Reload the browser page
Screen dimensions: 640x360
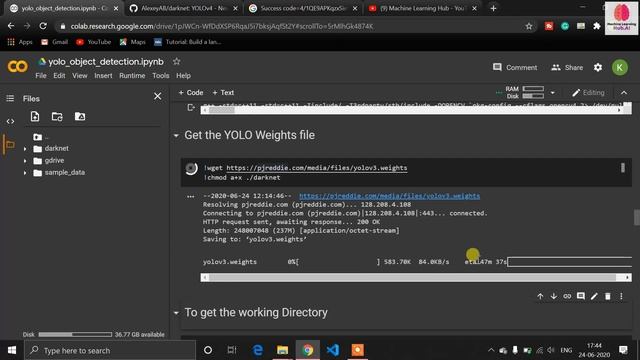coord(43,26)
